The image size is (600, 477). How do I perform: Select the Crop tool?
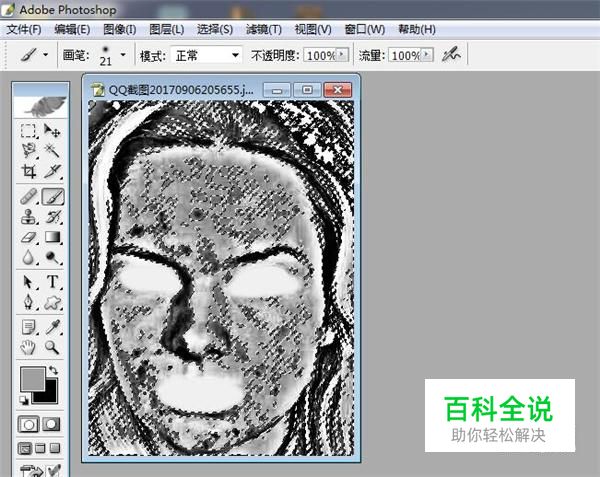point(28,171)
